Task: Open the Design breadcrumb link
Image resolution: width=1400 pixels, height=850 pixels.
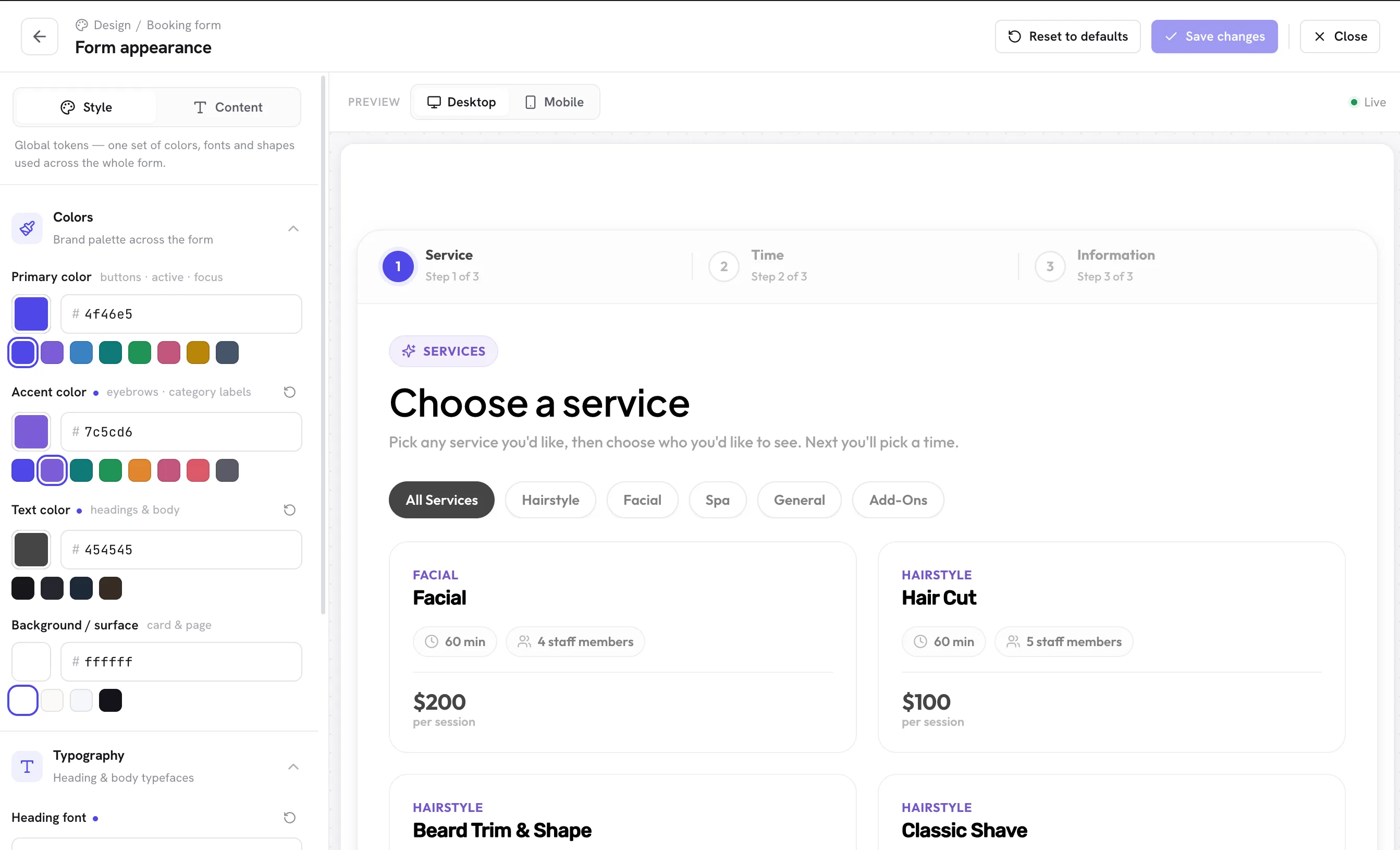Action: (112, 25)
